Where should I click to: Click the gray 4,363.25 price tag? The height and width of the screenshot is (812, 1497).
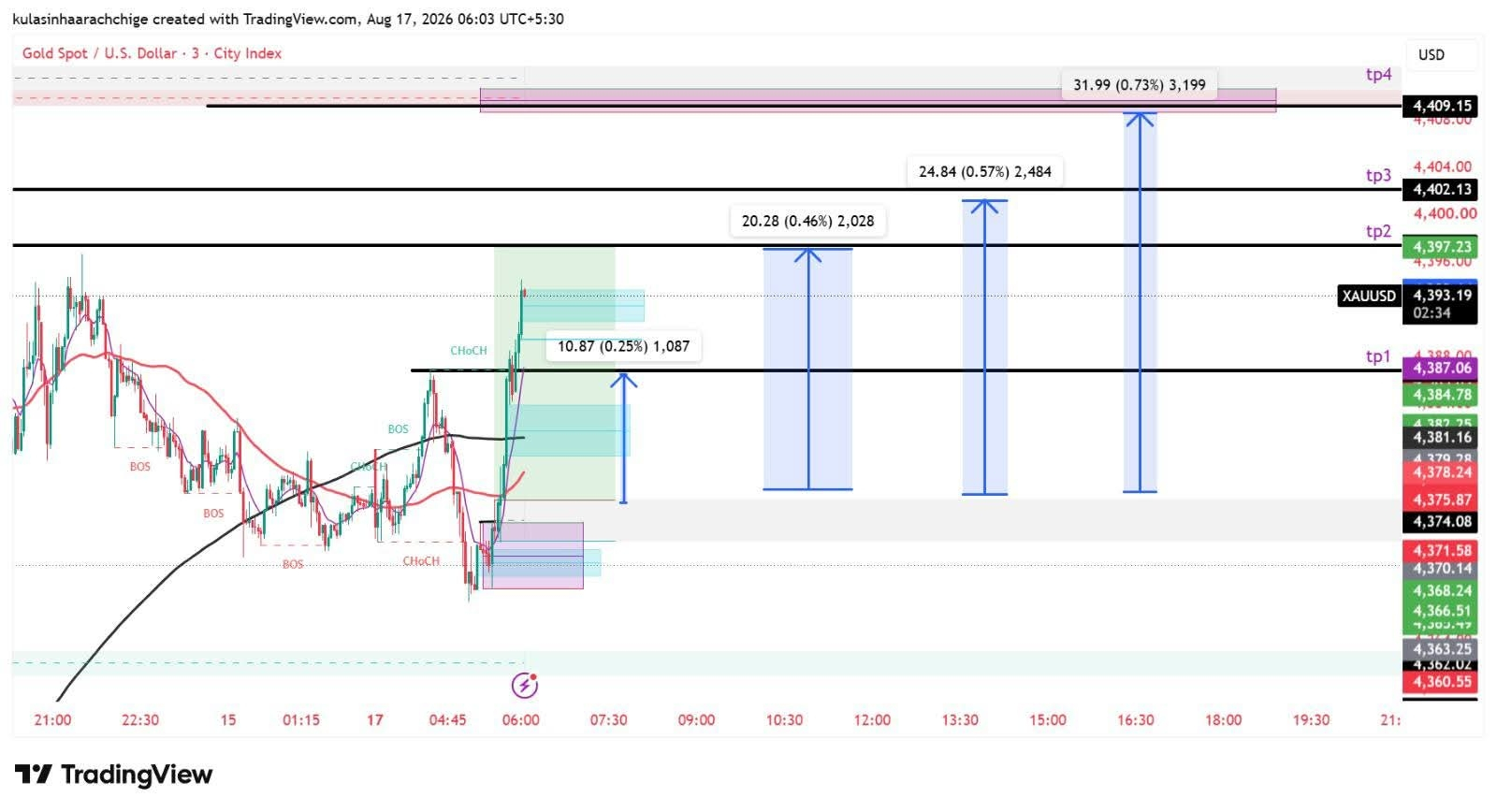coord(1441,648)
